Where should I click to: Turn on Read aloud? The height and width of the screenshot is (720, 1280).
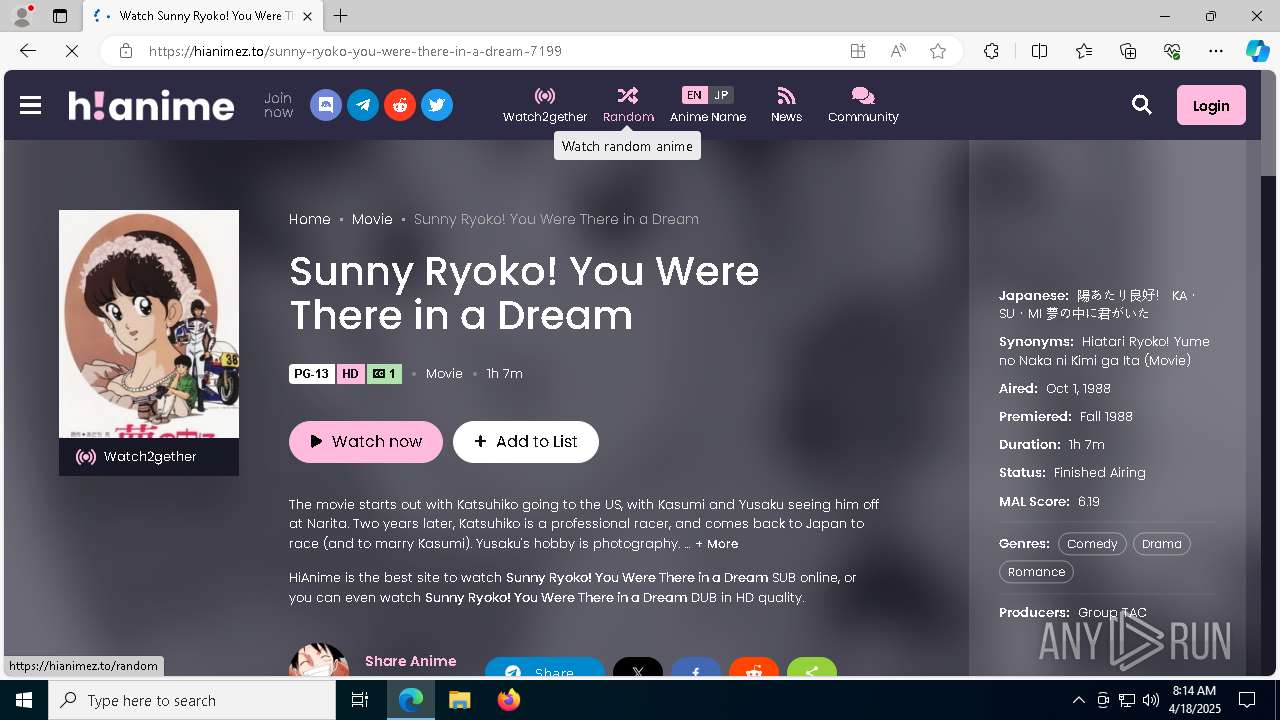(x=898, y=51)
